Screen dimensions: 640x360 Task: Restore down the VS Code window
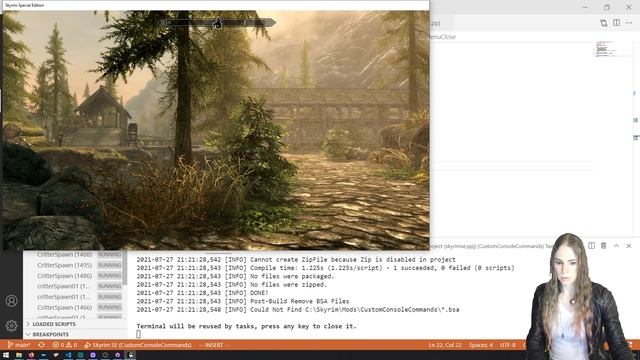point(607,7)
